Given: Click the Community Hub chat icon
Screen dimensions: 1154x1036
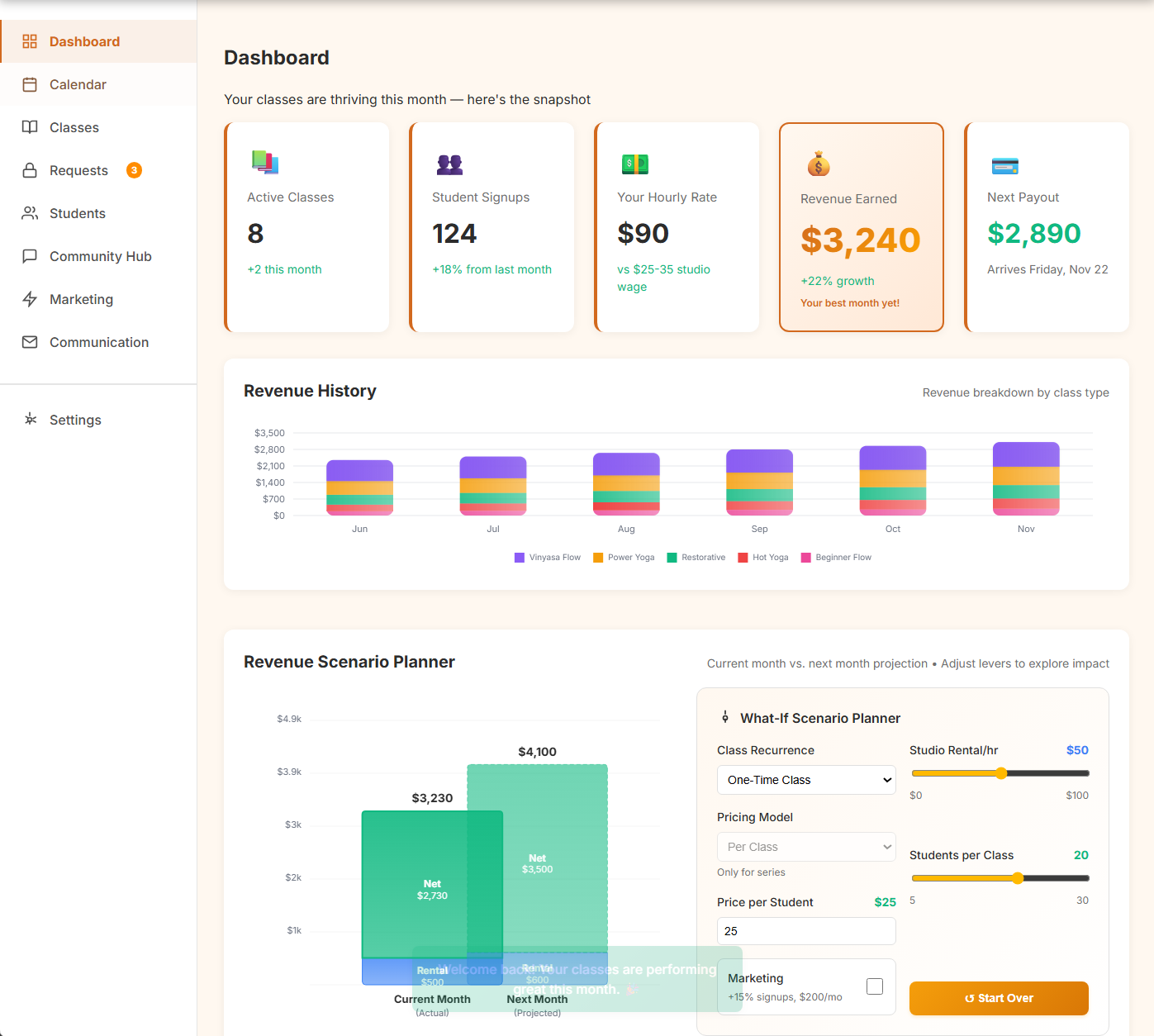Looking at the screenshot, I should tap(30, 256).
